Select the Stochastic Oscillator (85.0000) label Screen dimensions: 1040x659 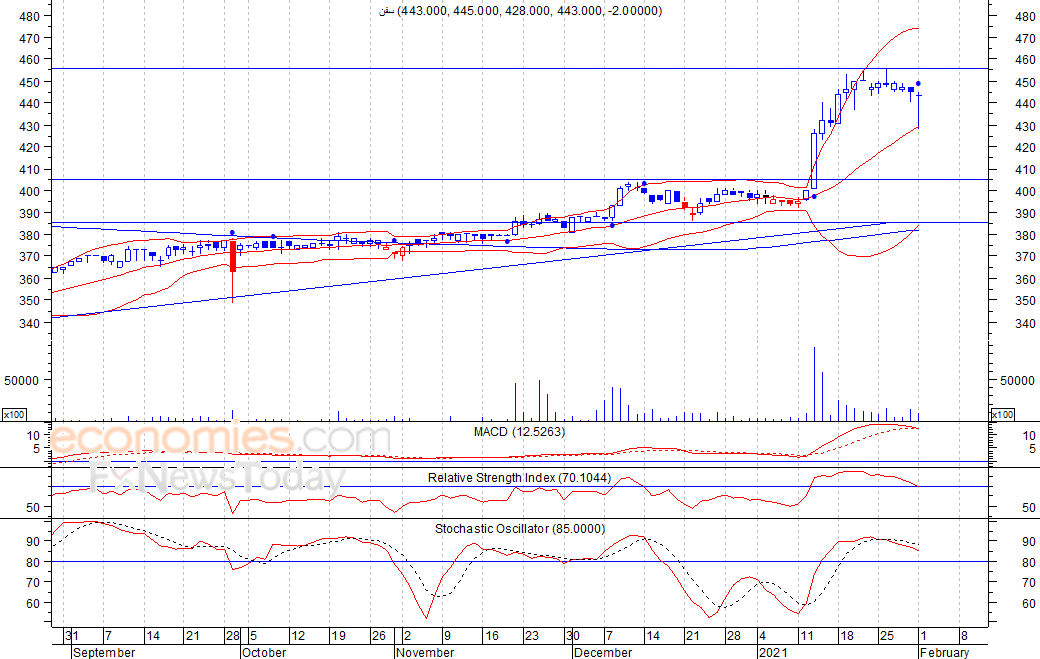tap(520, 528)
